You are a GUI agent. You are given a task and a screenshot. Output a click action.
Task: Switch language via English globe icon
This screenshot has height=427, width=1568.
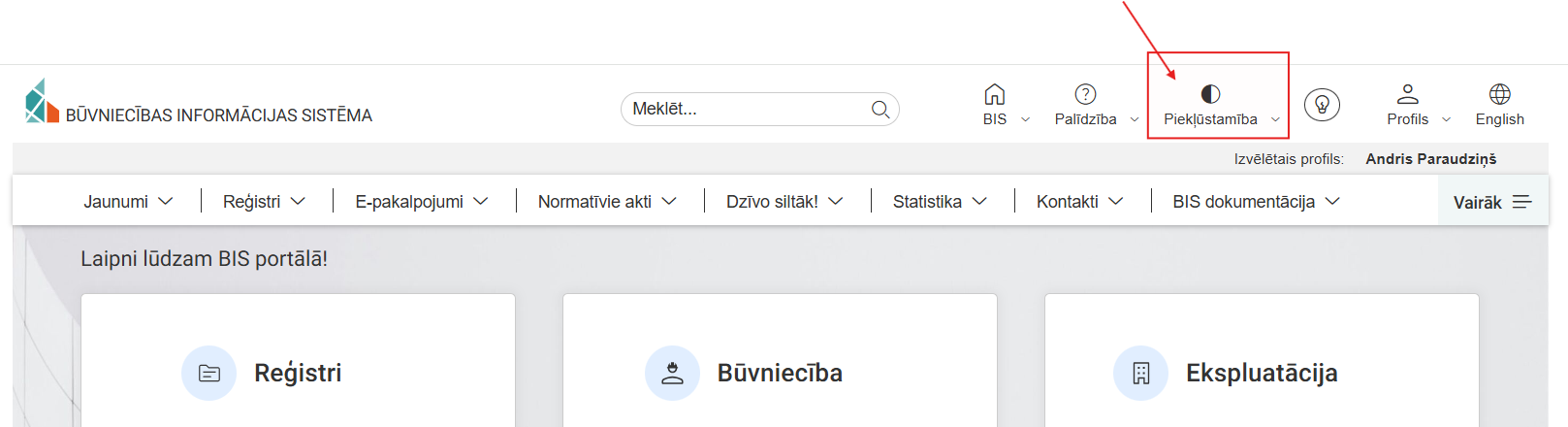pos(1499,94)
